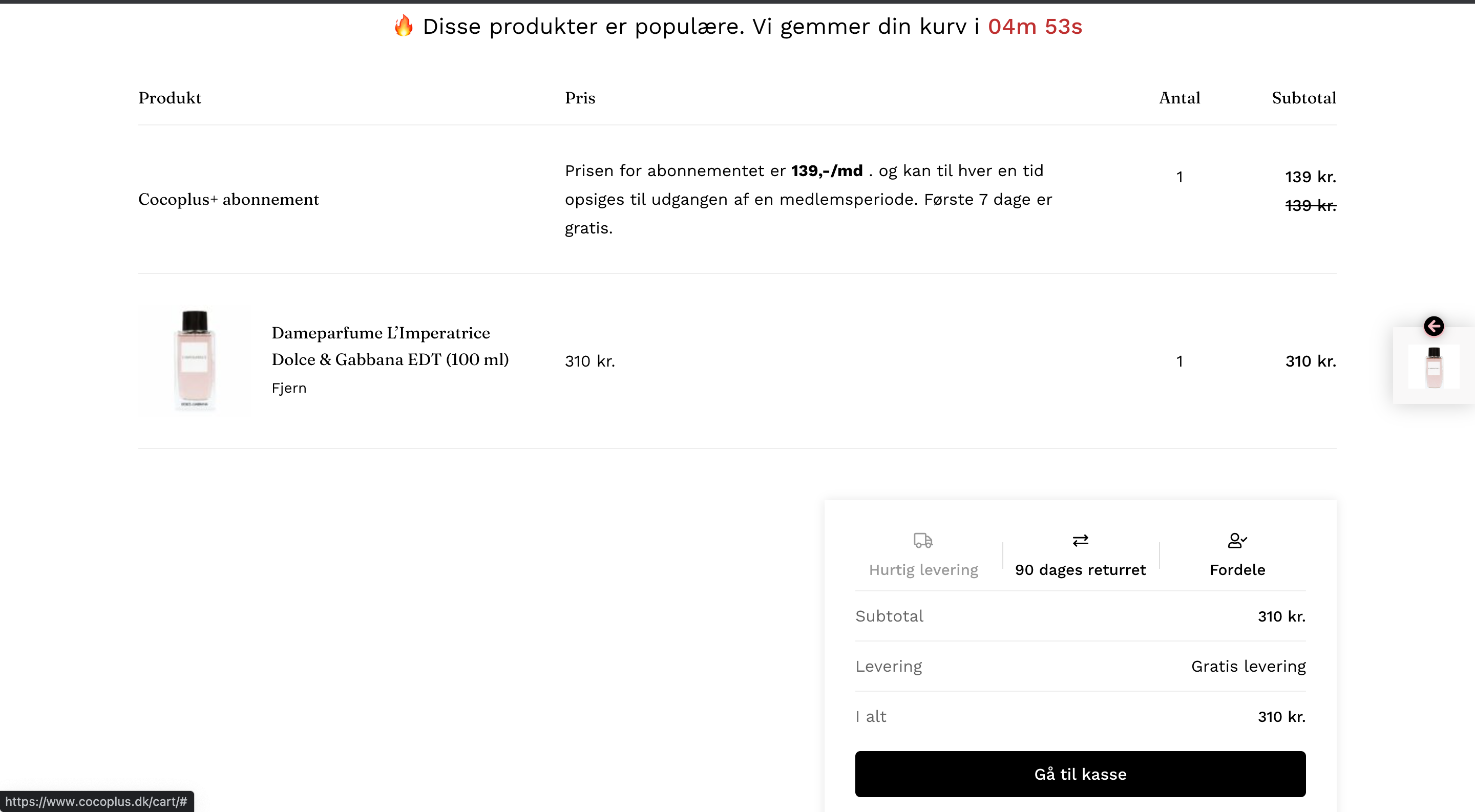Remove the perfume via the Fjern link
The width and height of the screenshot is (1475, 812).
pos(288,388)
